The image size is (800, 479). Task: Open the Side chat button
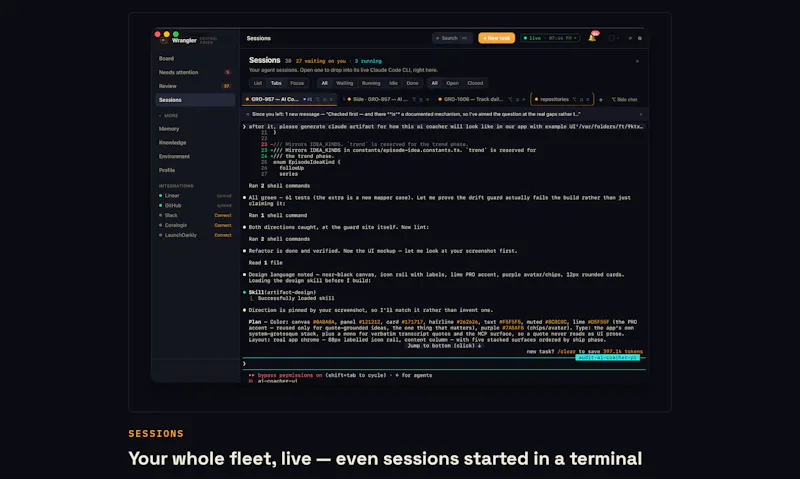(x=624, y=99)
